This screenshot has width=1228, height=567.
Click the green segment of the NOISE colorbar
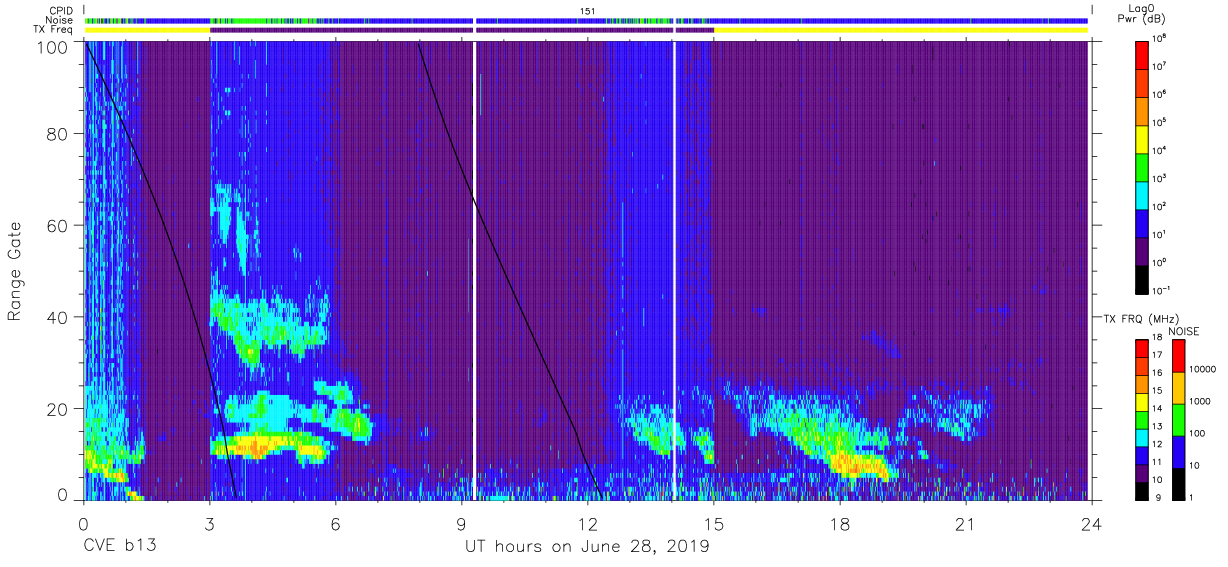[1177, 418]
